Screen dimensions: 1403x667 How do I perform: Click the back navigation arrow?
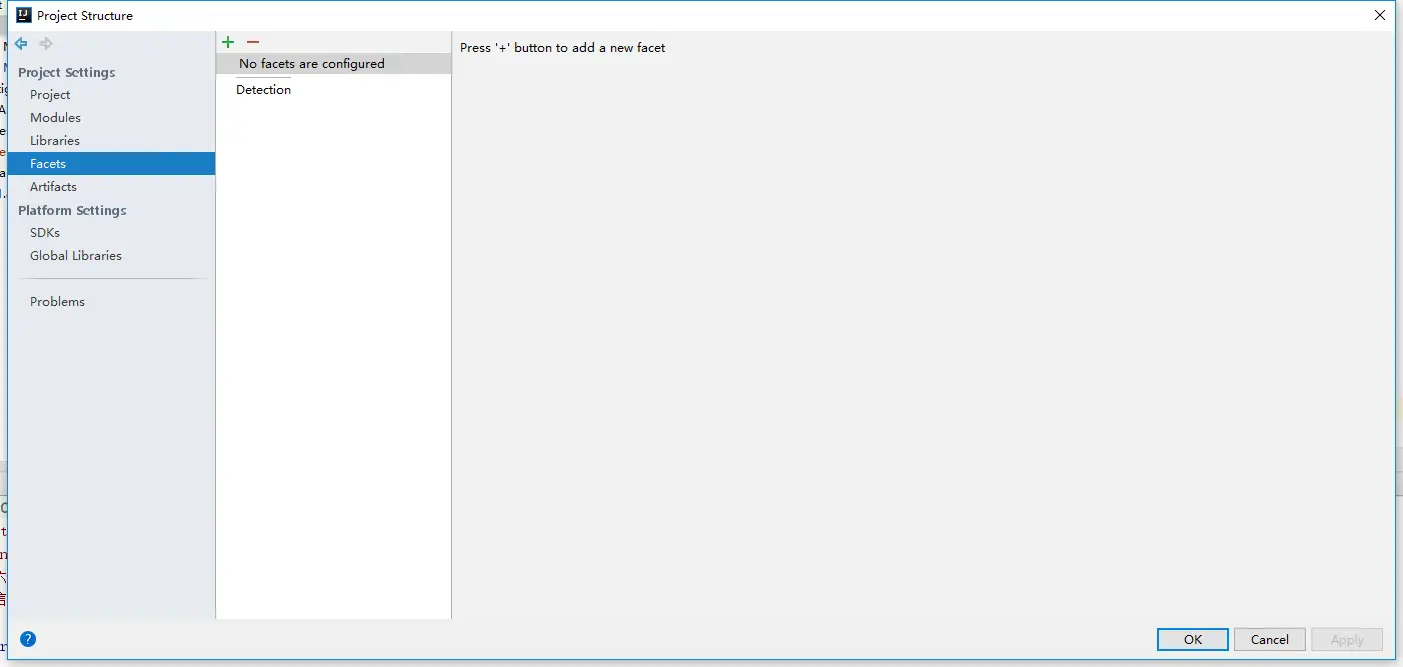click(x=21, y=44)
